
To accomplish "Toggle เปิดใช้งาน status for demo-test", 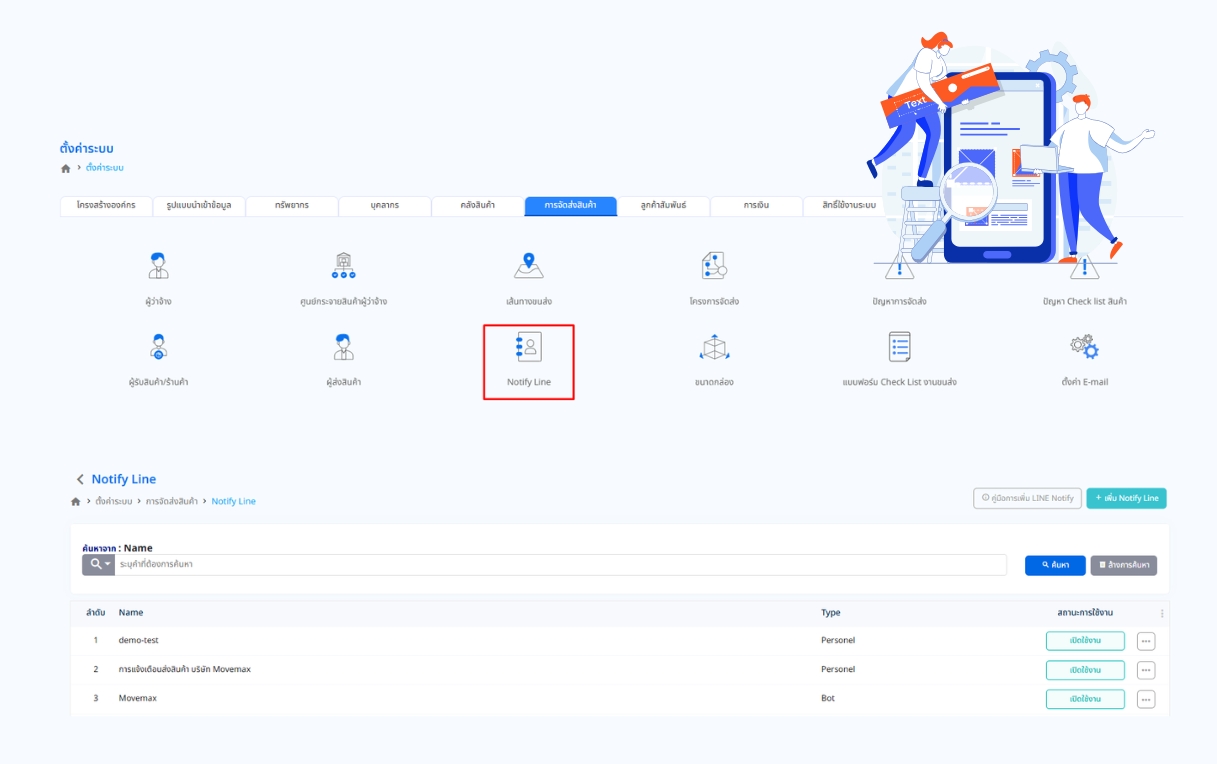I will coord(1084,641).
